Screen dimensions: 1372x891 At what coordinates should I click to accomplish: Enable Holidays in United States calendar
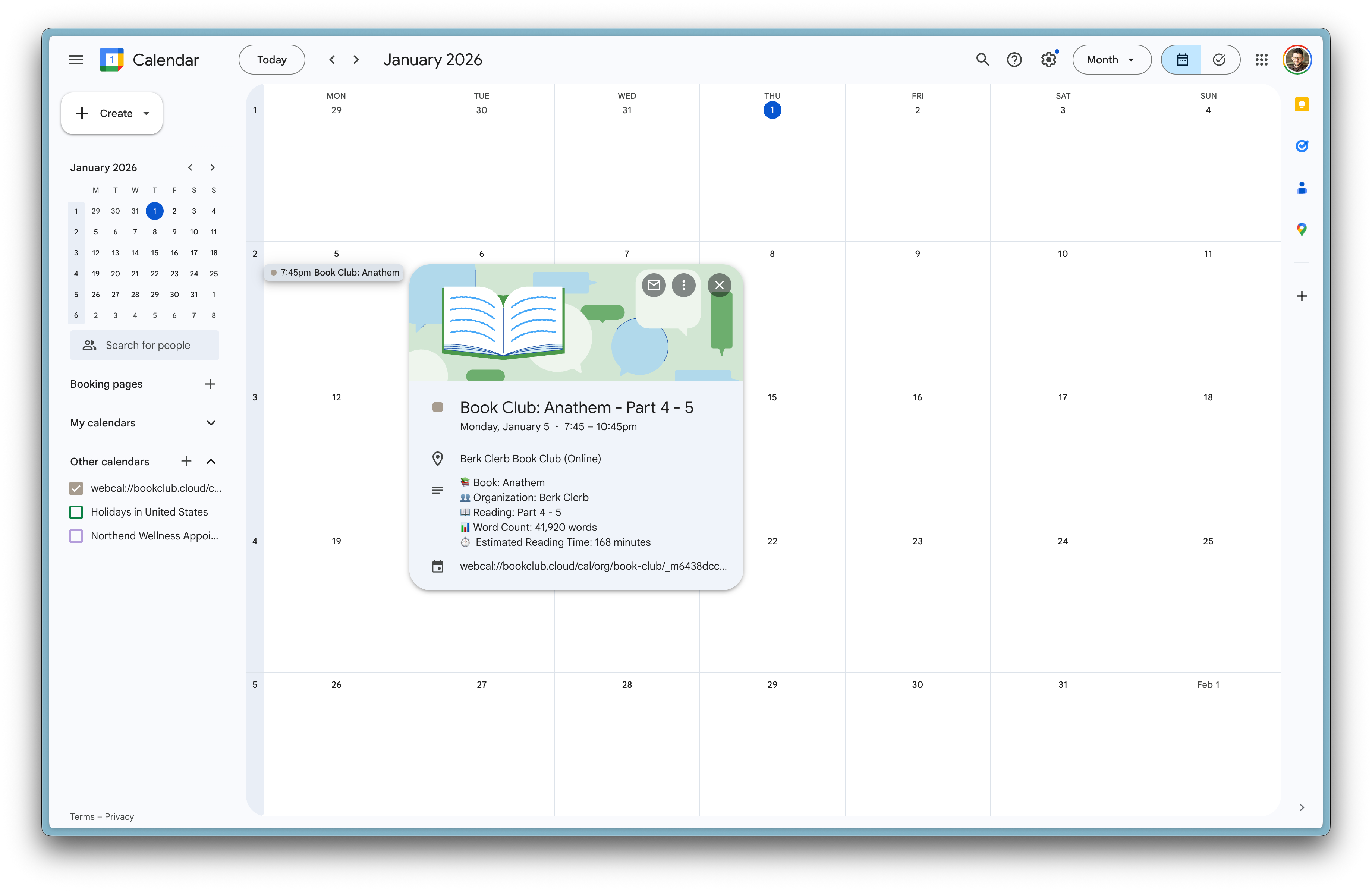(x=76, y=512)
